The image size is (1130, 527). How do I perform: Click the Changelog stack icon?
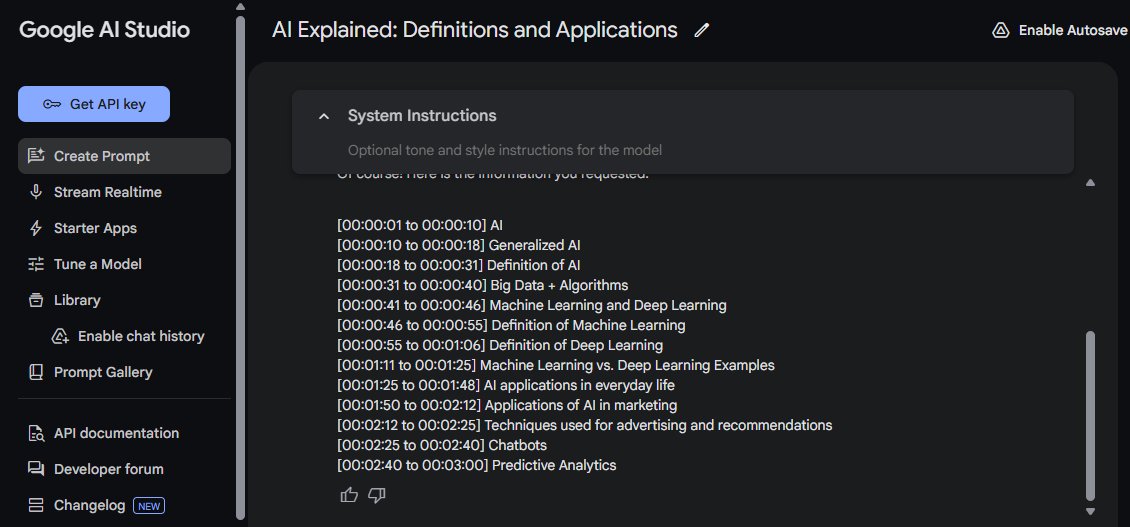click(x=36, y=505)
